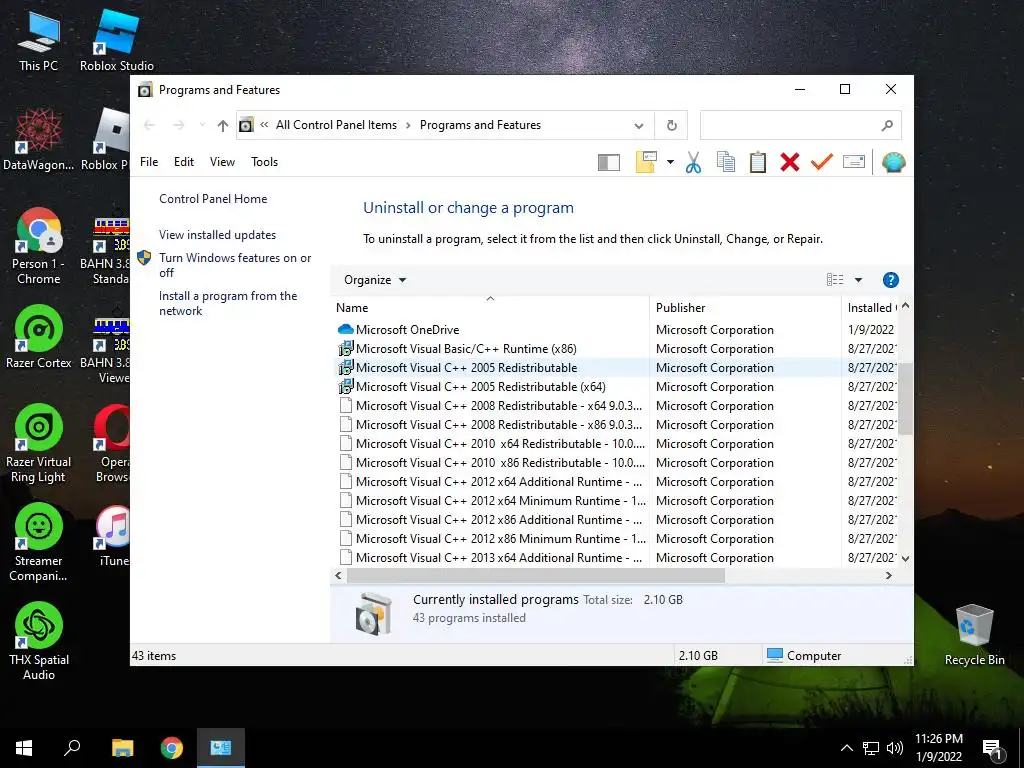Click the volume speaker tray icon

click(x=895, y=748)
